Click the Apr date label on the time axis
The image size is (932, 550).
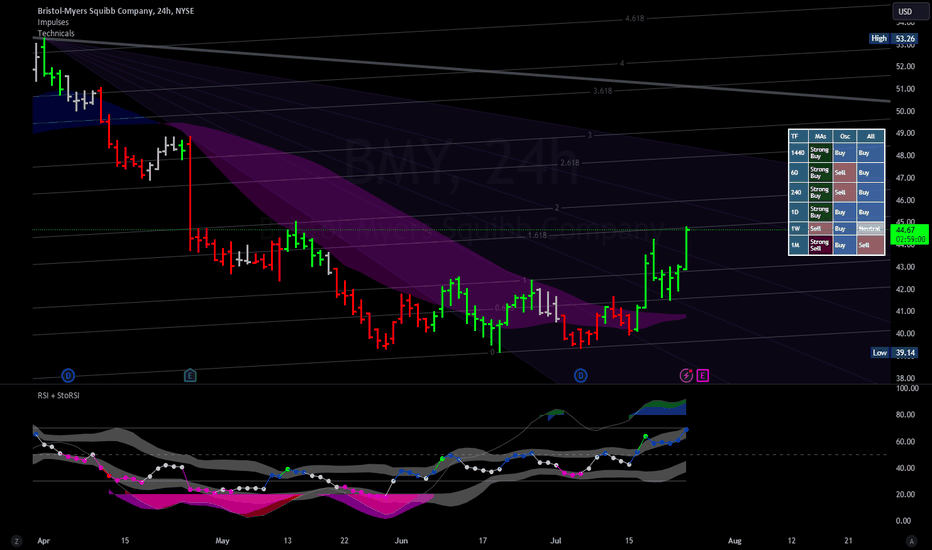coord(43,540)
